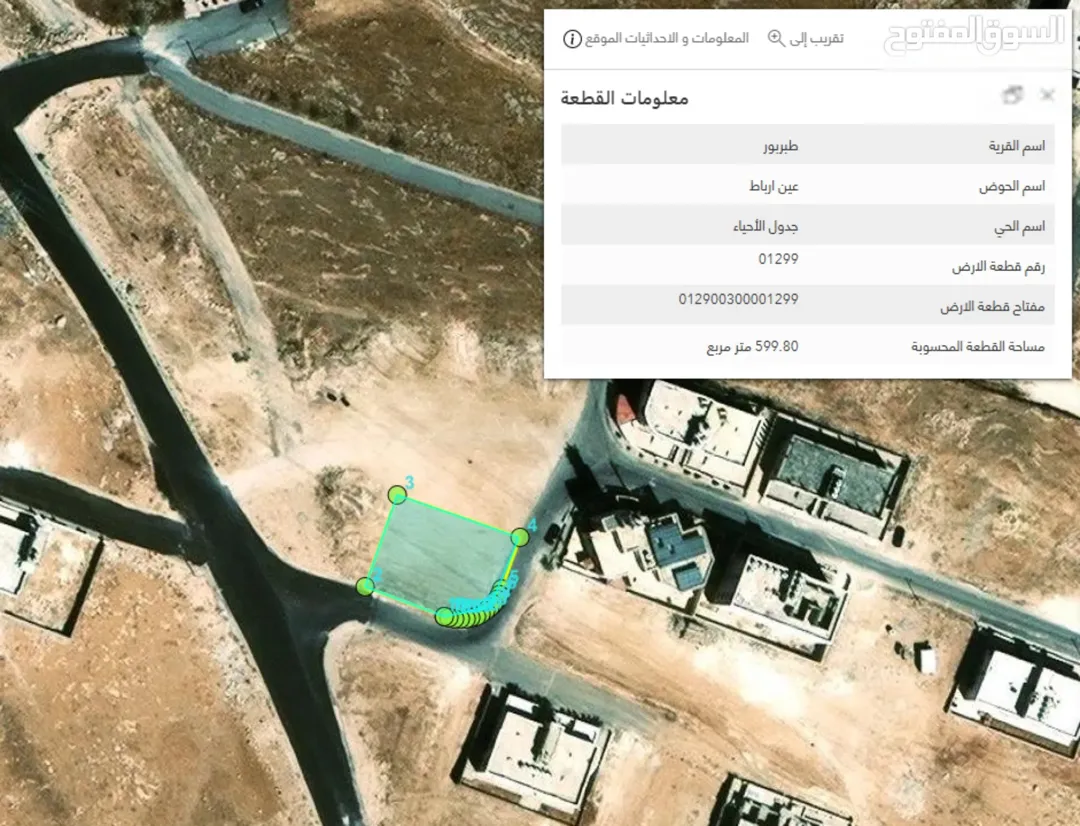Viewport: 1080px width, 826px height.
Task: Select parcel vertex marker number 3
Action: pos(397,495)
